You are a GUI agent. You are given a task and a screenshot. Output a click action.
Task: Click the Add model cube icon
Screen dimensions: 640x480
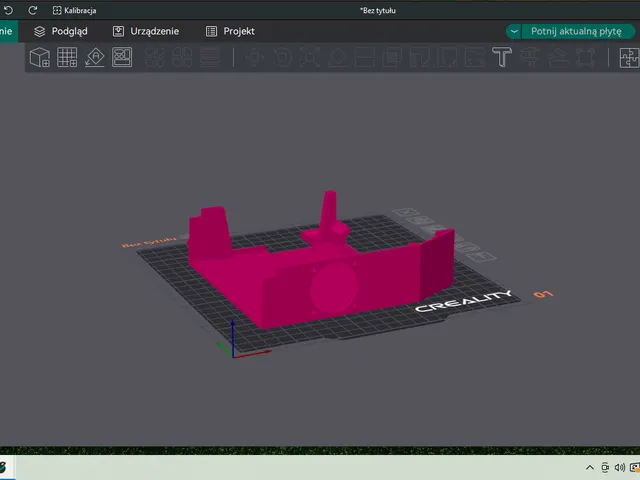click(x=40, y=57)
